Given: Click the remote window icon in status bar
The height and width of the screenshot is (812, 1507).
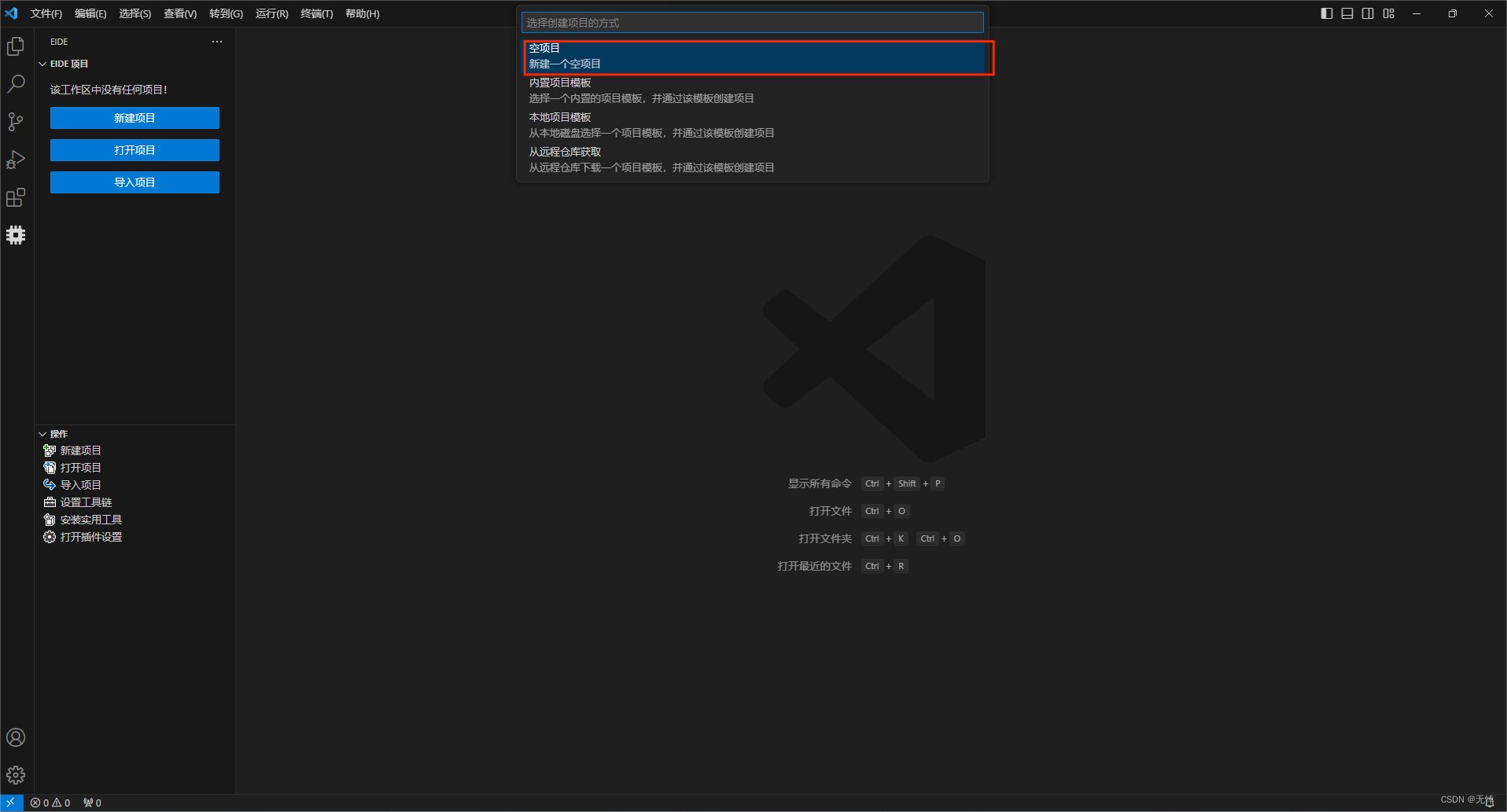Looking at the screenshot, I should 11,803.
